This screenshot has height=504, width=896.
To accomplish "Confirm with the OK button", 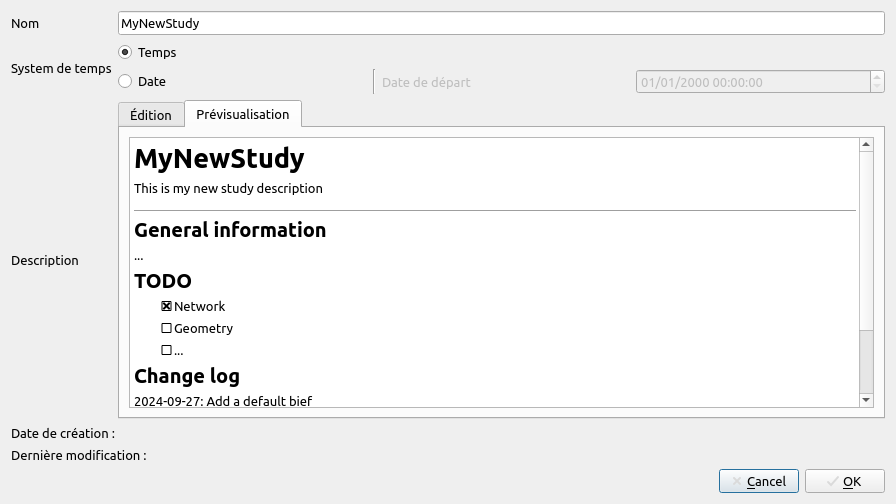I will coord(844,481).
